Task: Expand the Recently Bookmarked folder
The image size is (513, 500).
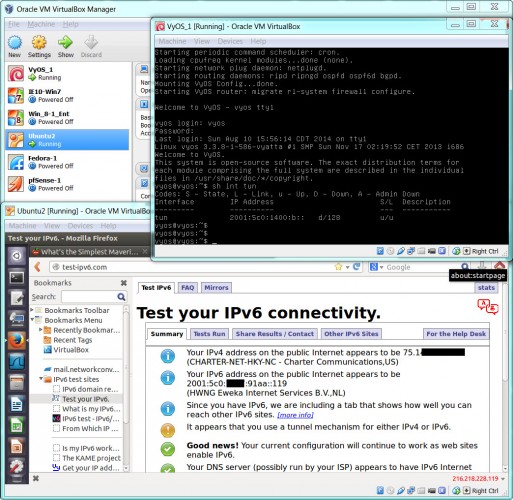Action: pyautogui.click(x=41, y=330)
